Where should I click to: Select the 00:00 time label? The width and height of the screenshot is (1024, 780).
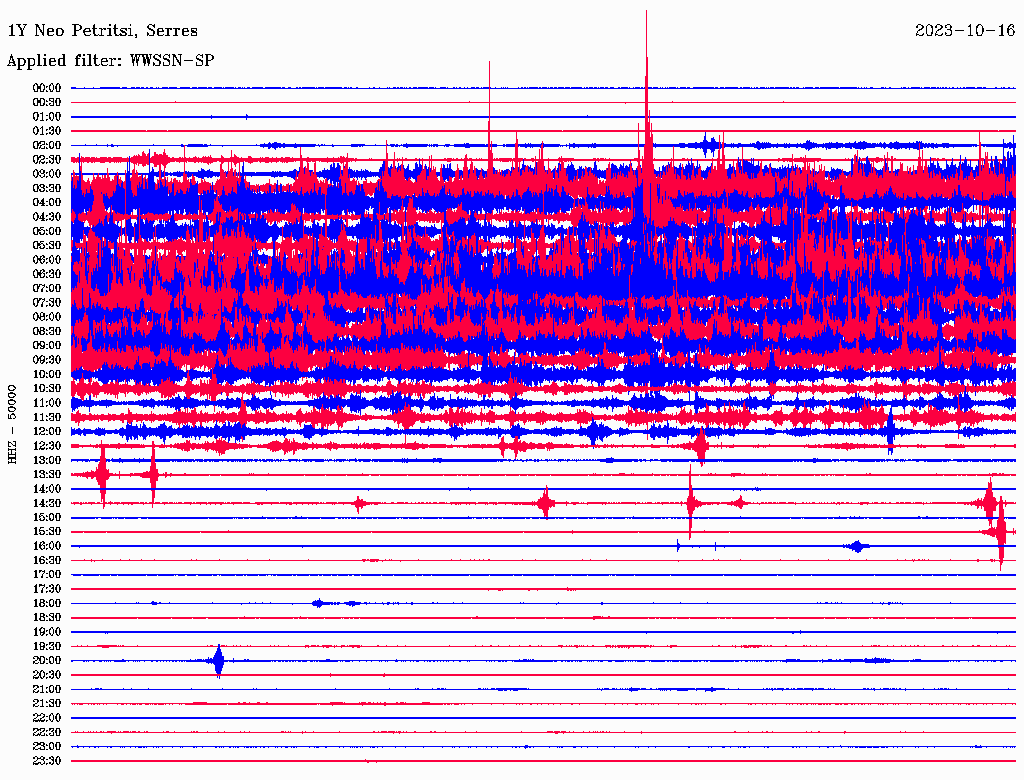tap(48, 88)
